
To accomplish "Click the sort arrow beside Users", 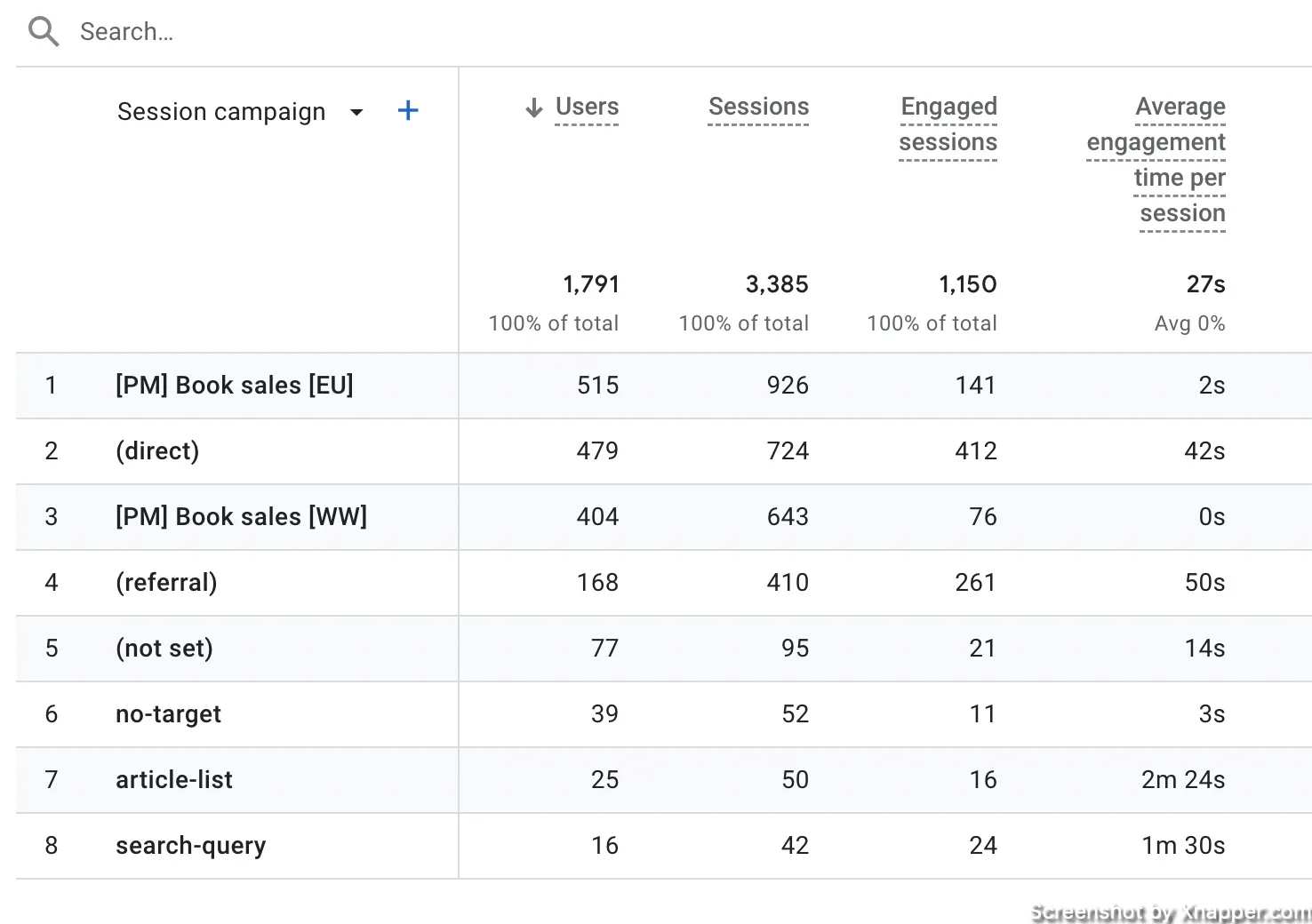I will point(533,108).
